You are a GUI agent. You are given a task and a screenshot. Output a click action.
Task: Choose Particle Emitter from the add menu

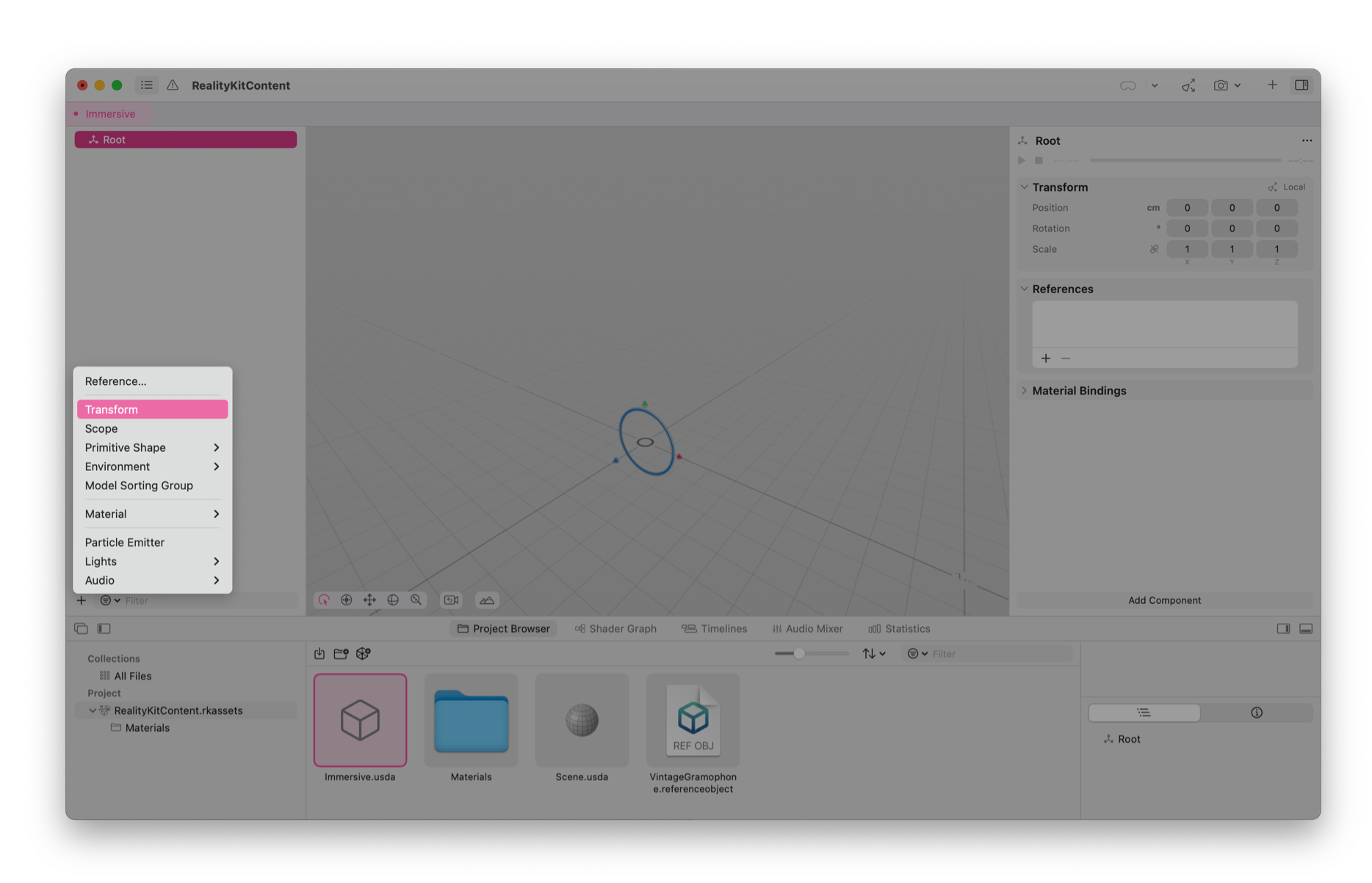pos(125,542)
